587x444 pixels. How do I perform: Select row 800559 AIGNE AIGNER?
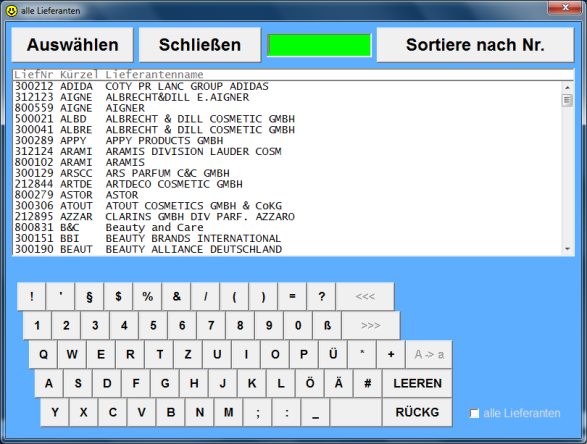(x=288, y=108)
